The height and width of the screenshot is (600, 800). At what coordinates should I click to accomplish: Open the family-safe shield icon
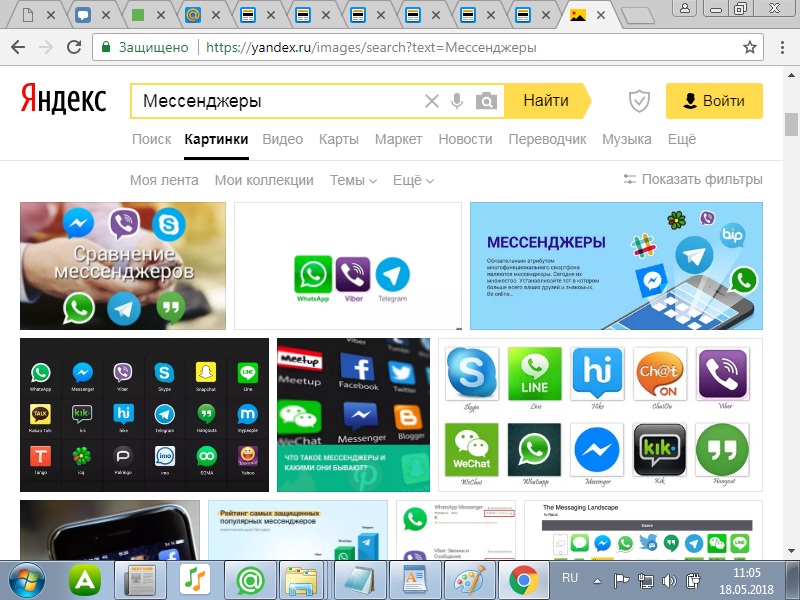[639, 101]
